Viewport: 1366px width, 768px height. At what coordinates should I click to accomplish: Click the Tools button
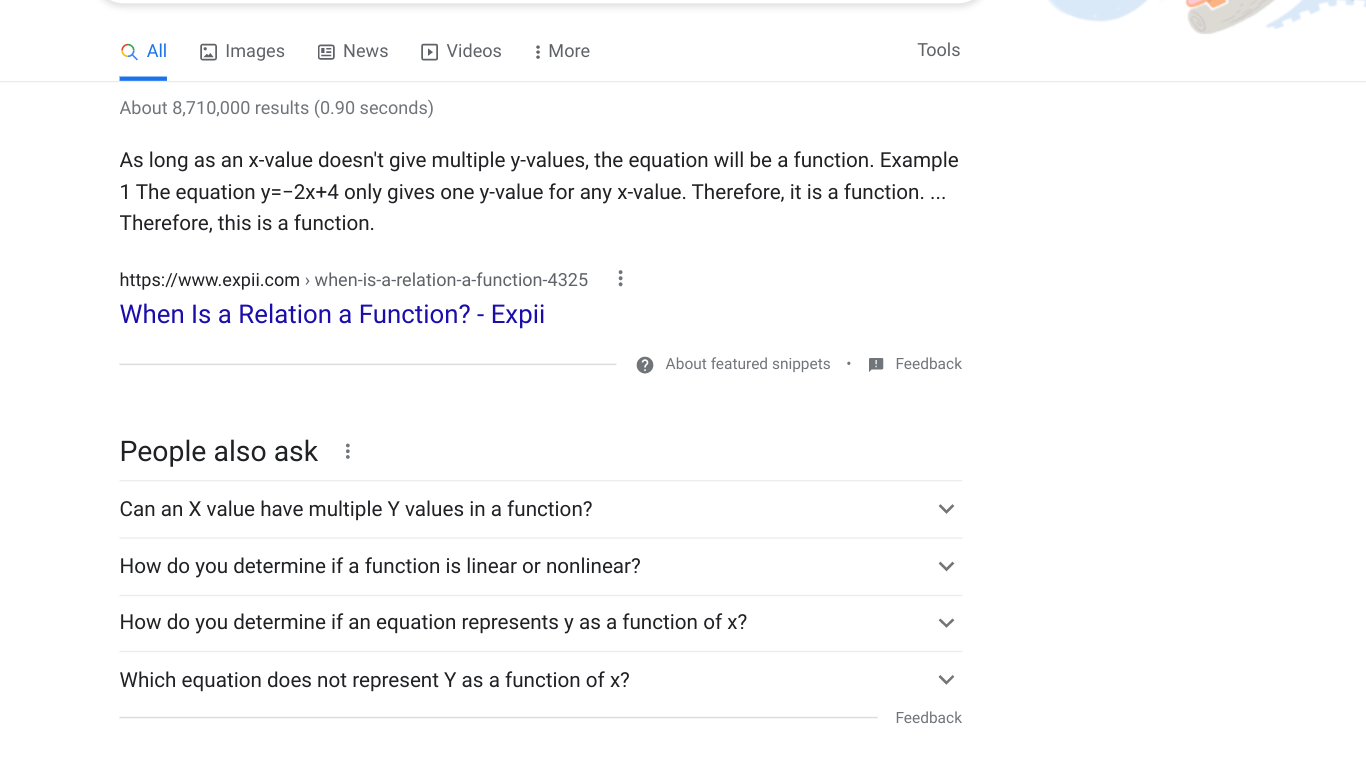(x=939, y=50)
